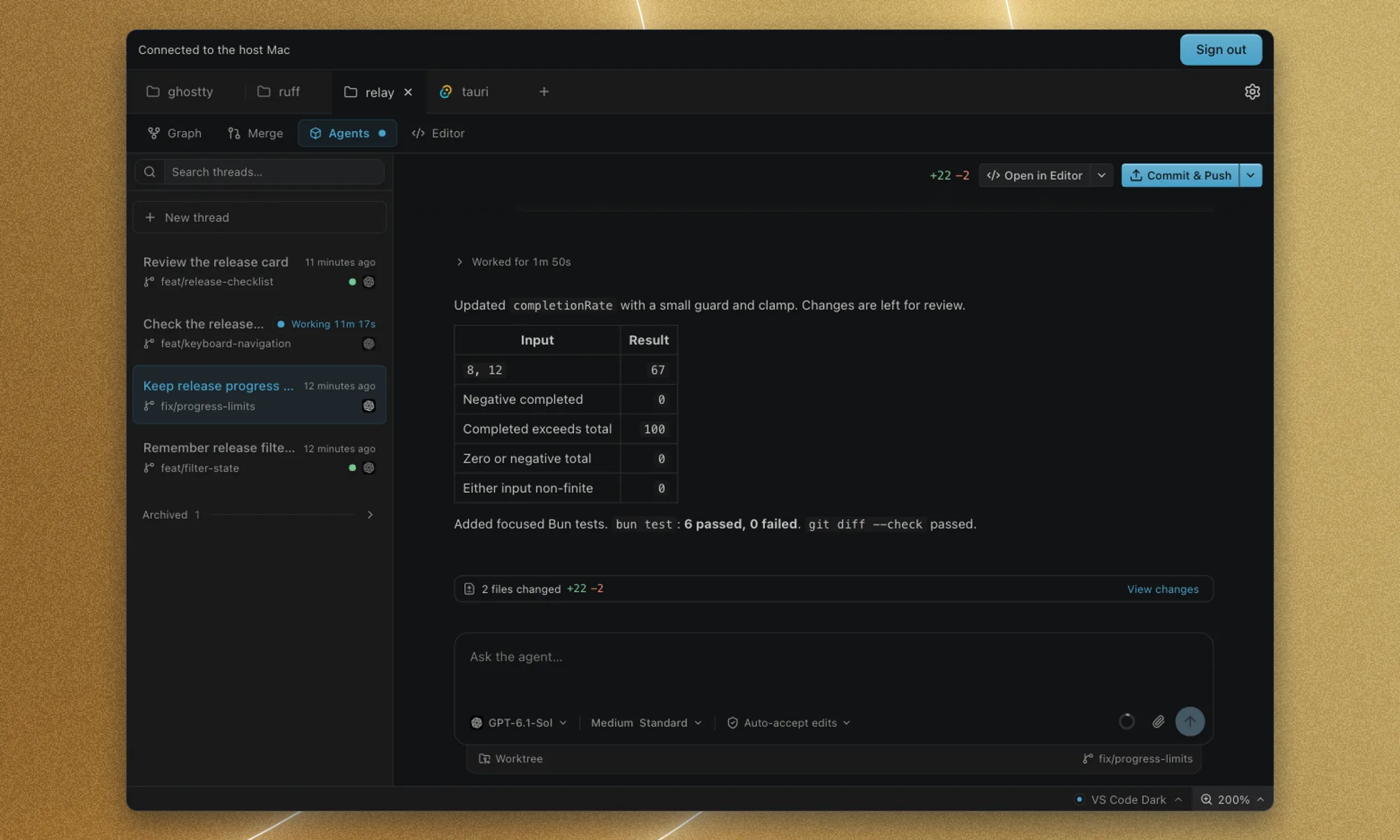This screenshot has height=840, width=1400.
Task: Click the tauri project icon tab
Action: (445, 92)
